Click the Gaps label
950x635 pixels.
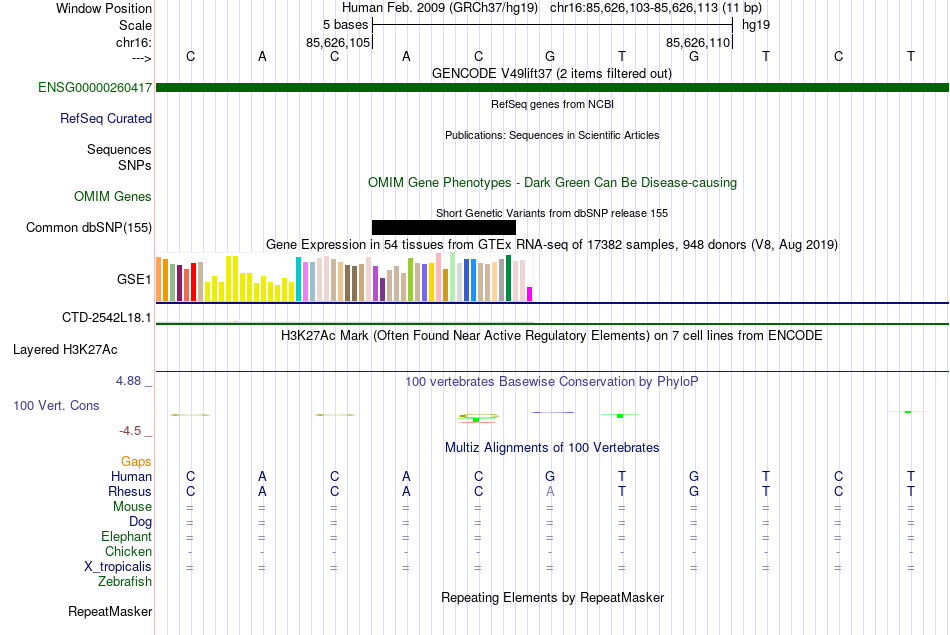(x=136, y=462)
